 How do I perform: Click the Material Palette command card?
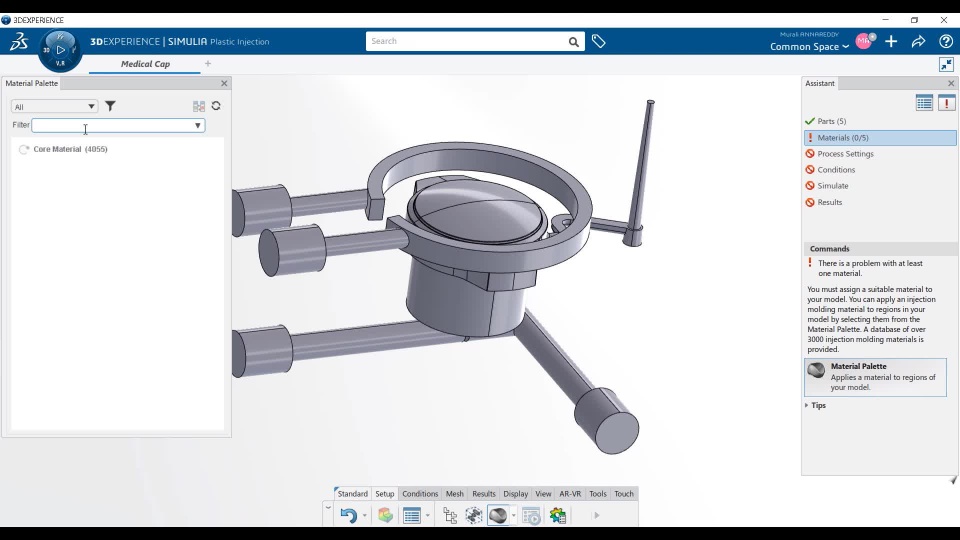875,377
